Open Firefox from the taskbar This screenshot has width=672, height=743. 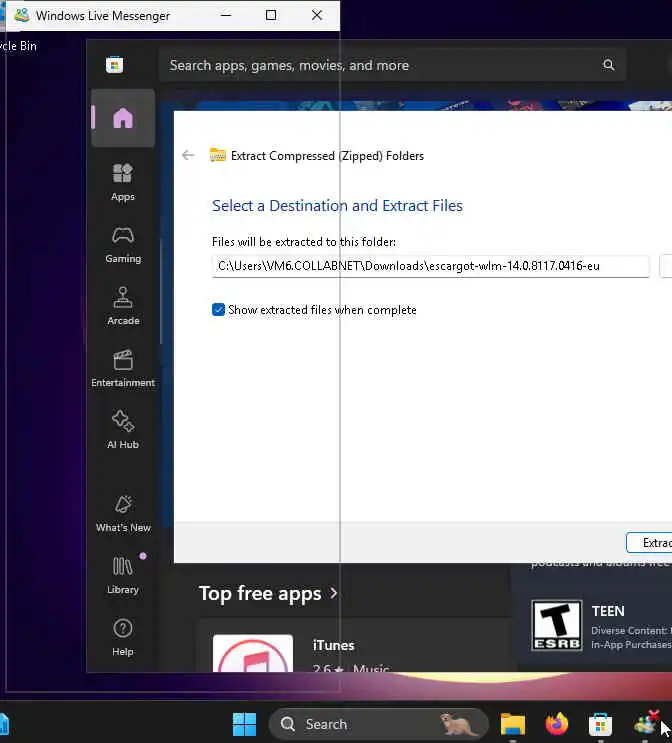557,724
